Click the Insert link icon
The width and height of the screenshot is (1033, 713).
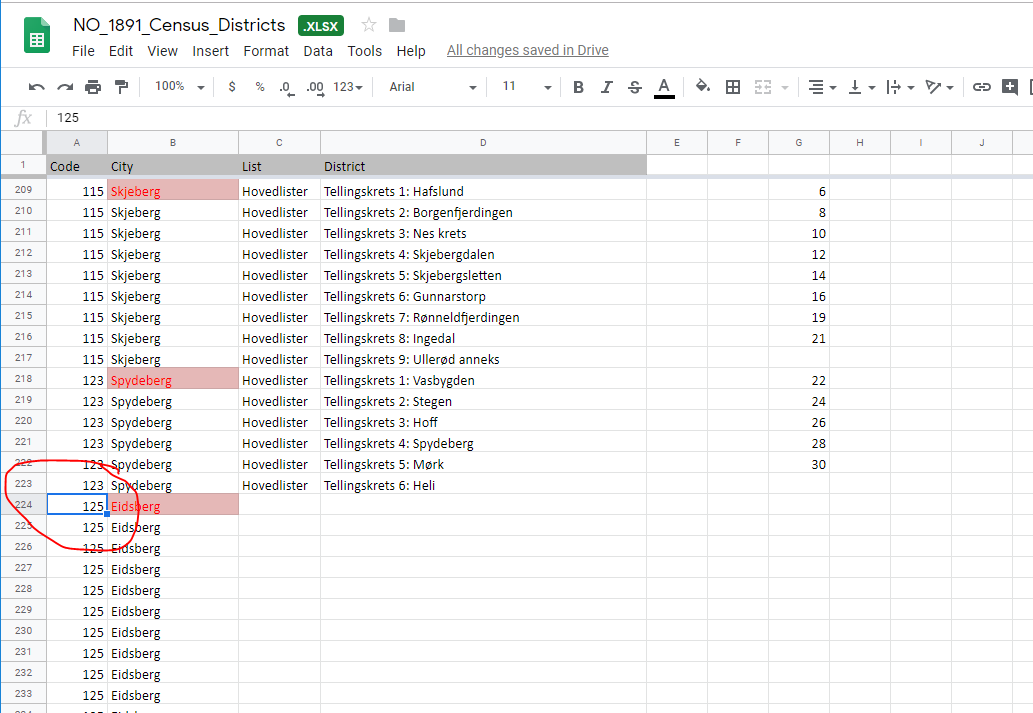(x=982, y=87)
